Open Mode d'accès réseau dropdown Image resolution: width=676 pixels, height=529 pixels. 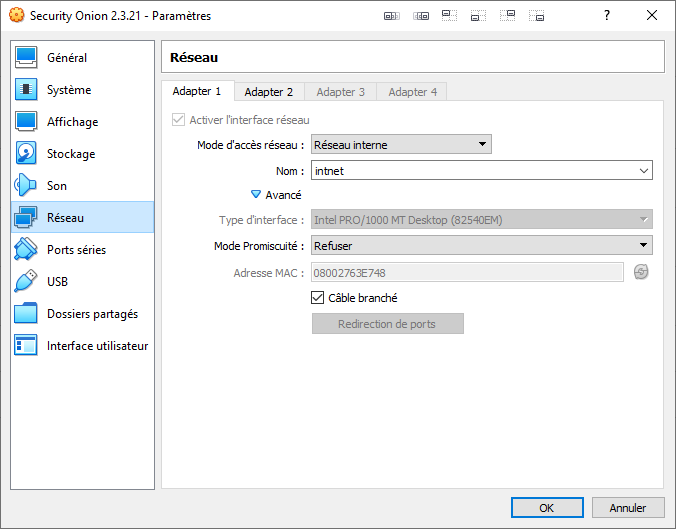(401, 144)
